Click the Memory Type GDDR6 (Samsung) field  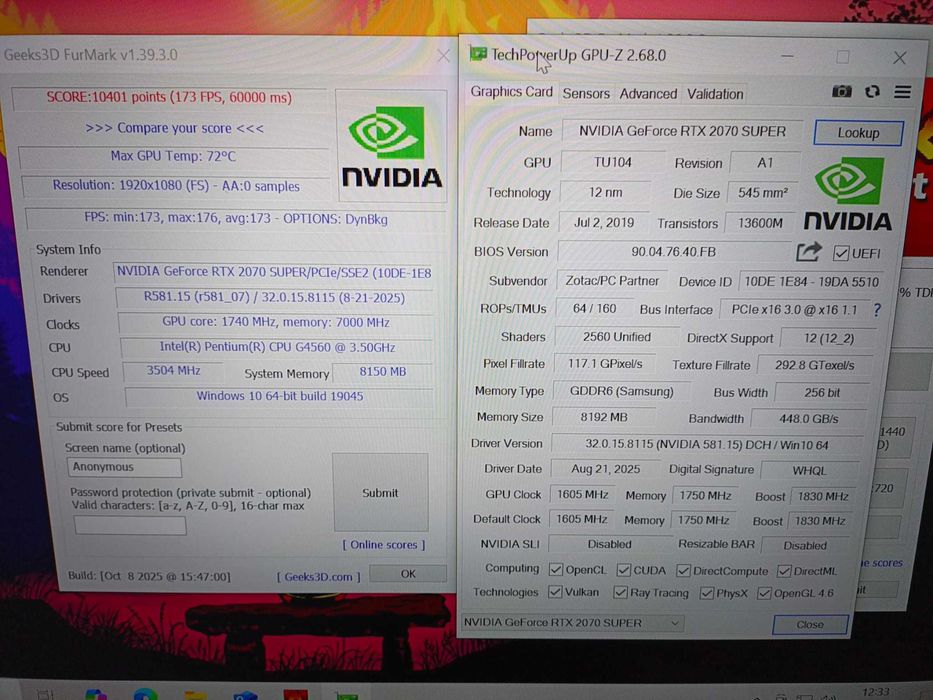click(621, 391)
